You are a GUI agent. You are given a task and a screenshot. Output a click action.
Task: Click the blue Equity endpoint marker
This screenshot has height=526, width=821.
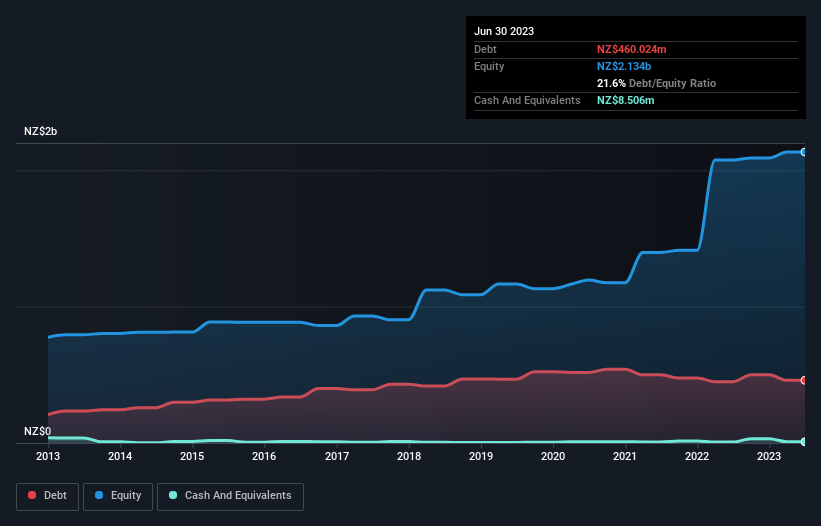pos(804,152)
